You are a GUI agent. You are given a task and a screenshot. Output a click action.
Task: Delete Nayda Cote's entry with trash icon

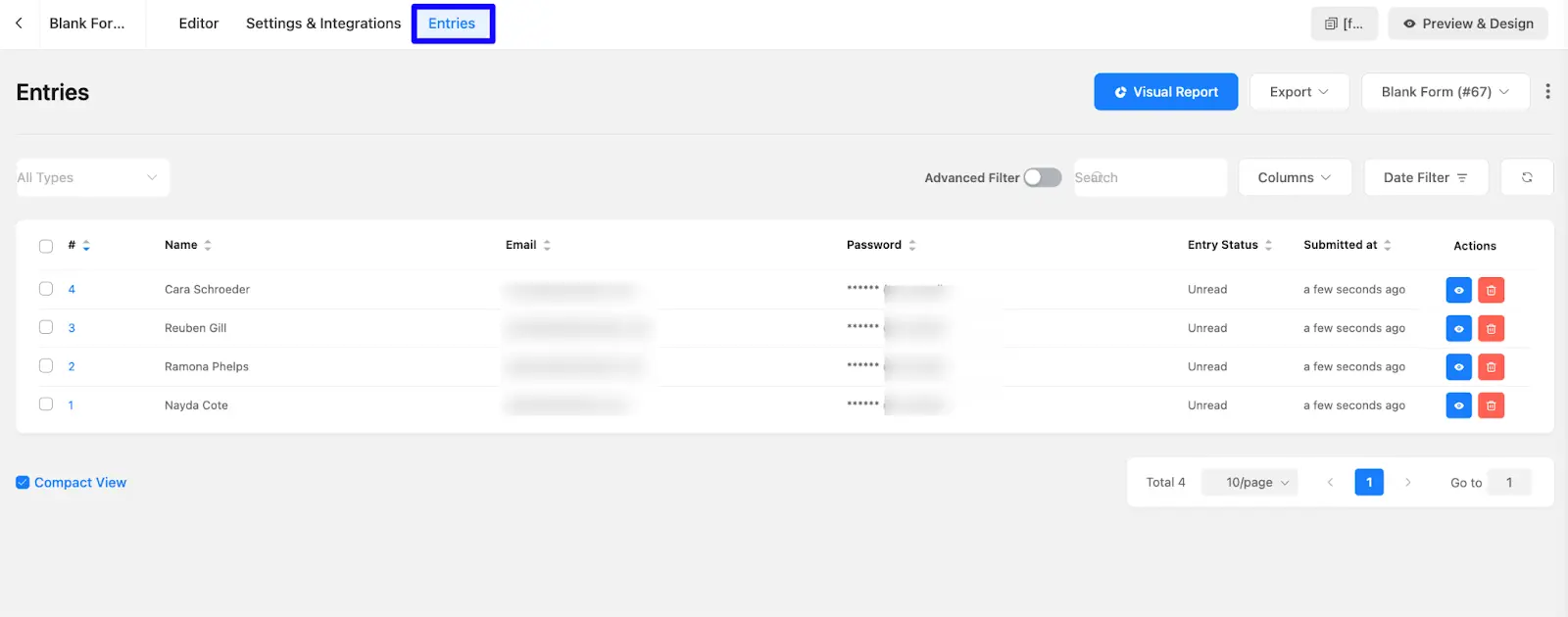[1491, 405]
